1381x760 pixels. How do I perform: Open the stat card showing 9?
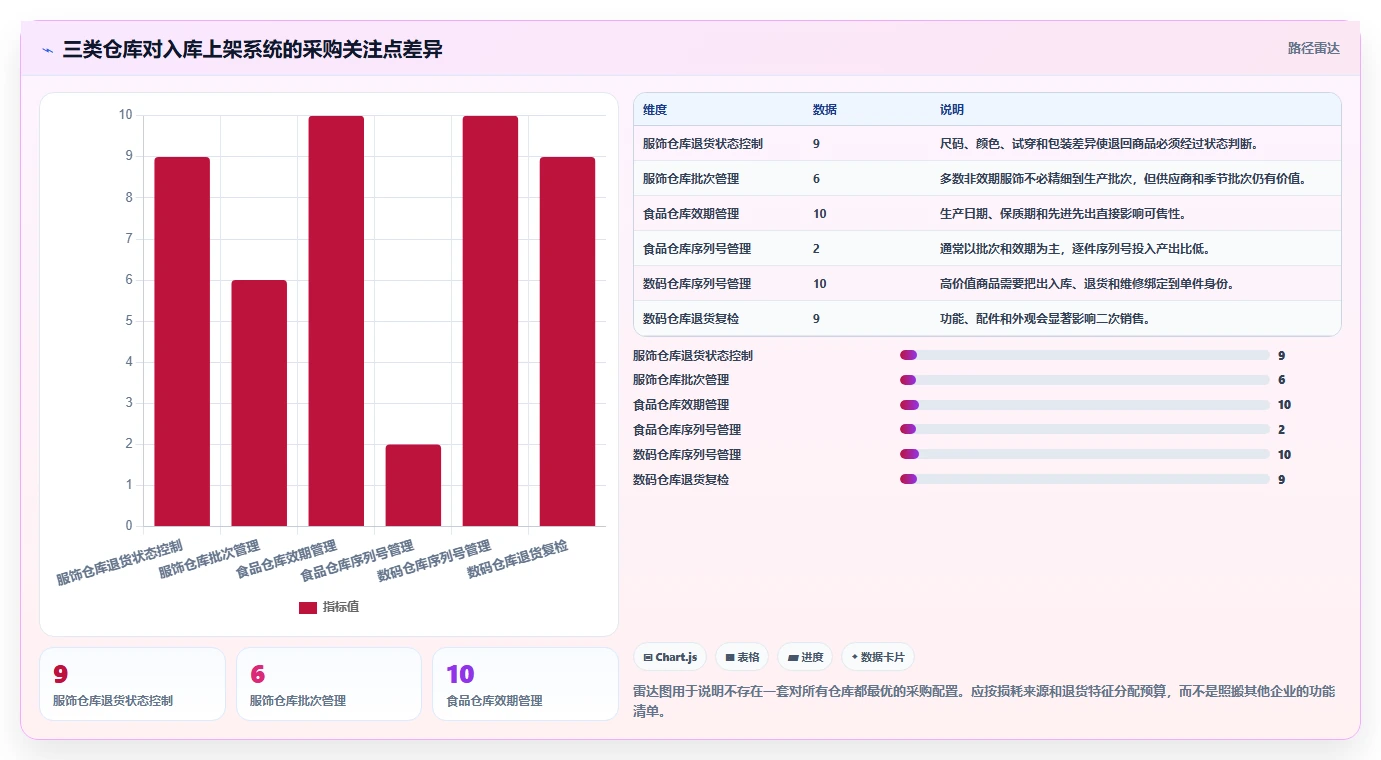132,684
